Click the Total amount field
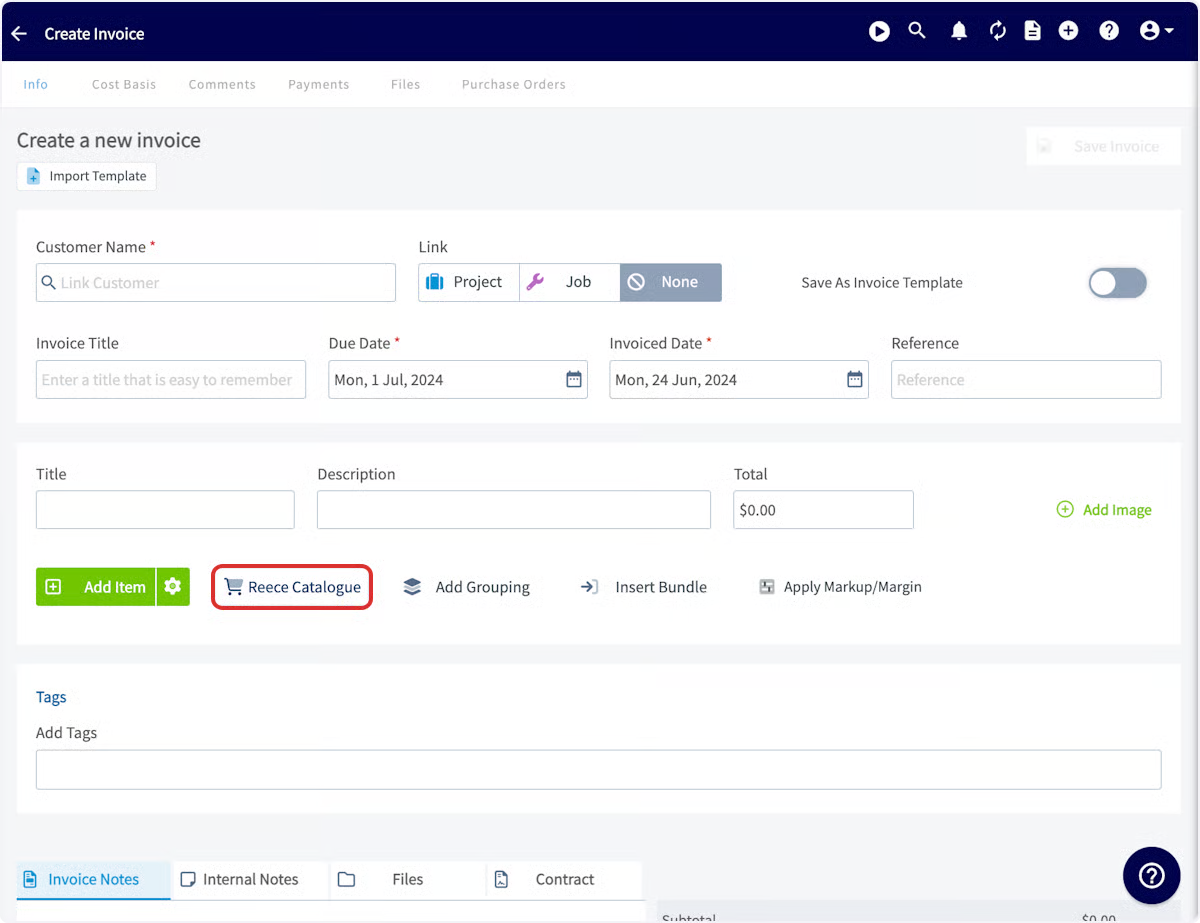1200x923 pixels. click(823, 510)
